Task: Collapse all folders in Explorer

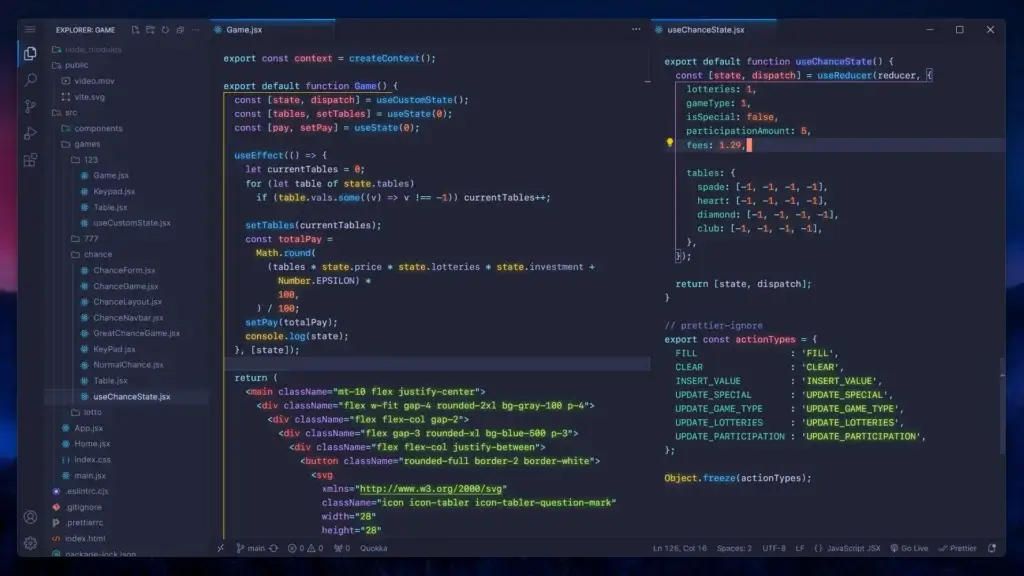Action: 180,30
